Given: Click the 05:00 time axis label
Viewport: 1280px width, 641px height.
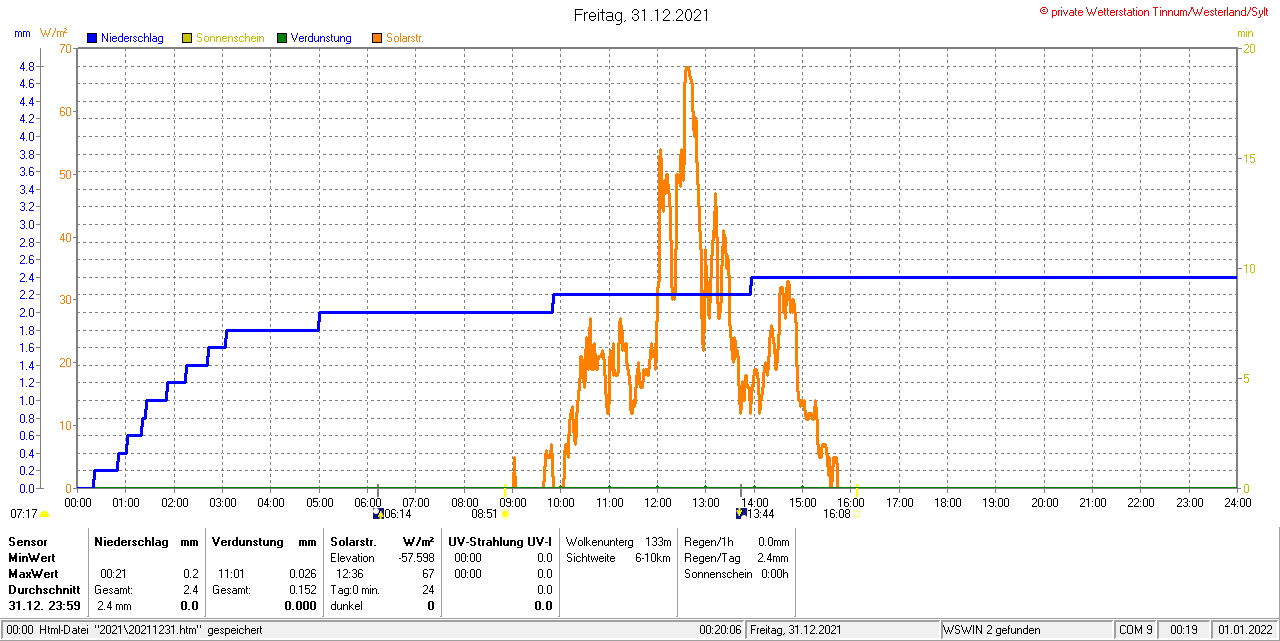Looking at the screenshot, I should [319, 502].
